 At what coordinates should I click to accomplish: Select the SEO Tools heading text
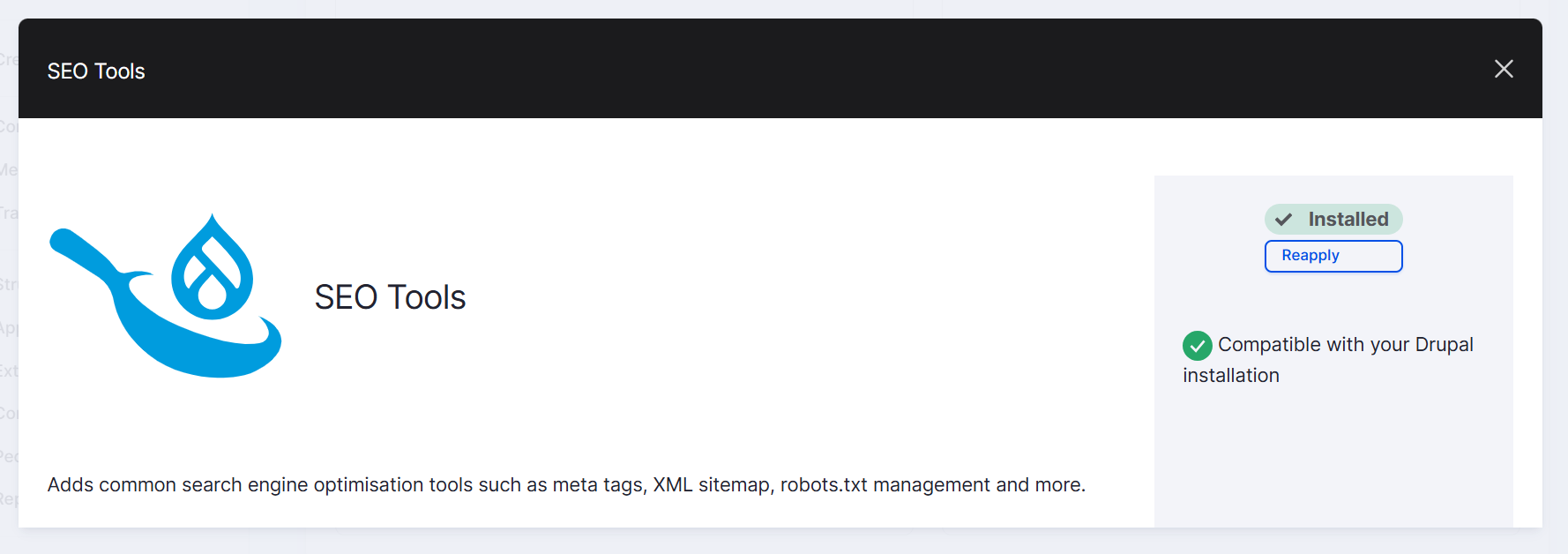(390, 297)
